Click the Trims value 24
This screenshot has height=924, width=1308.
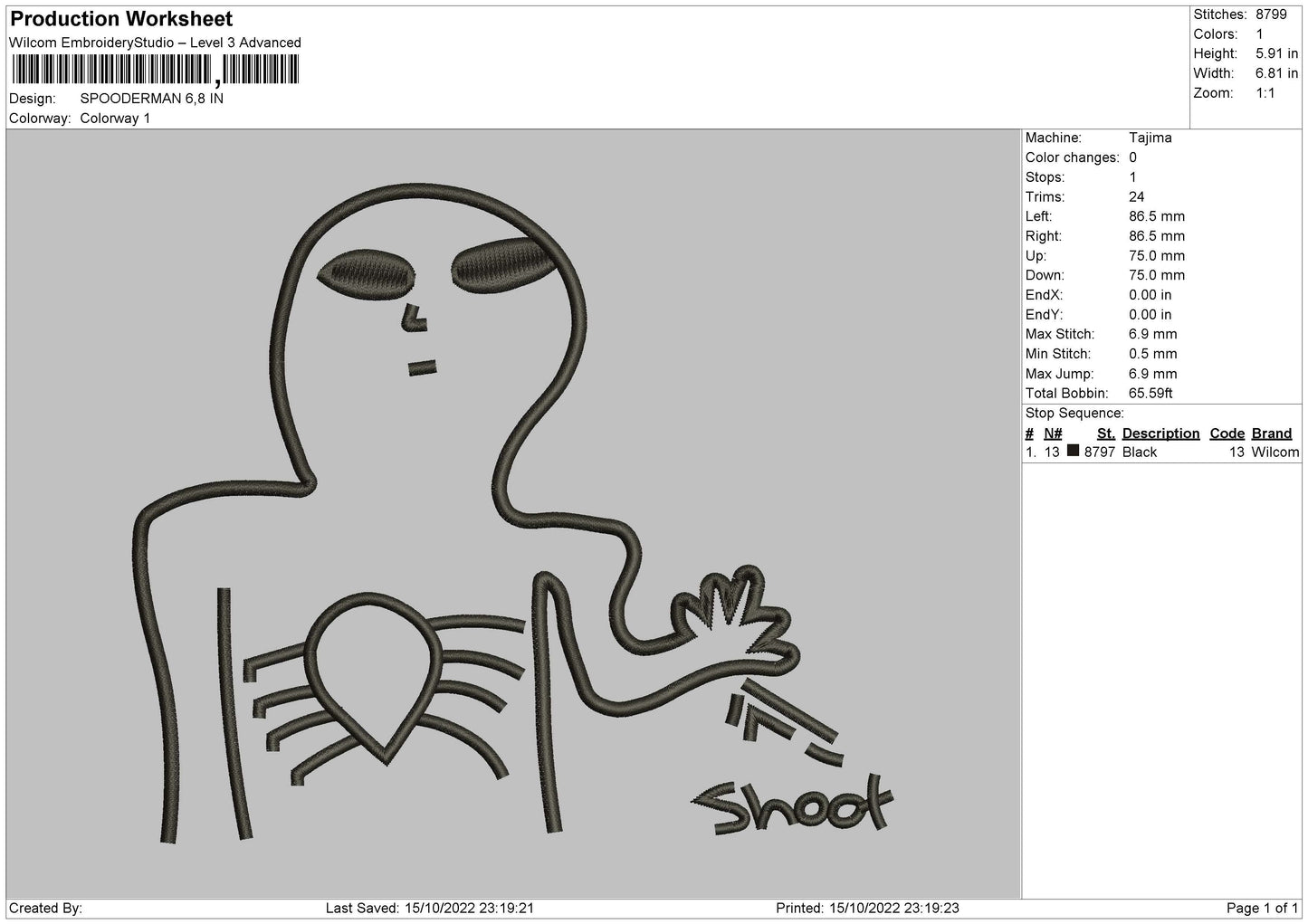pyautogui.click(x=1137, y=197)
